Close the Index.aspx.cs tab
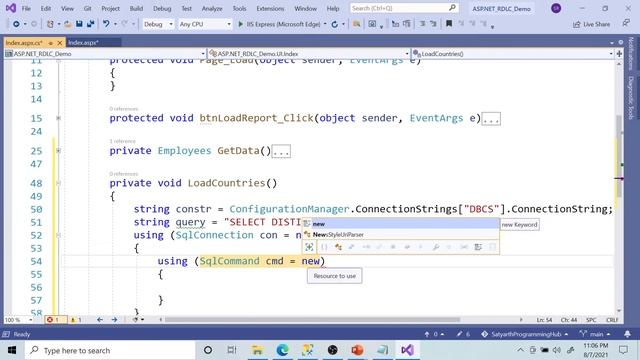Screen dimensions: 640x360 click(x=60, y=42)
